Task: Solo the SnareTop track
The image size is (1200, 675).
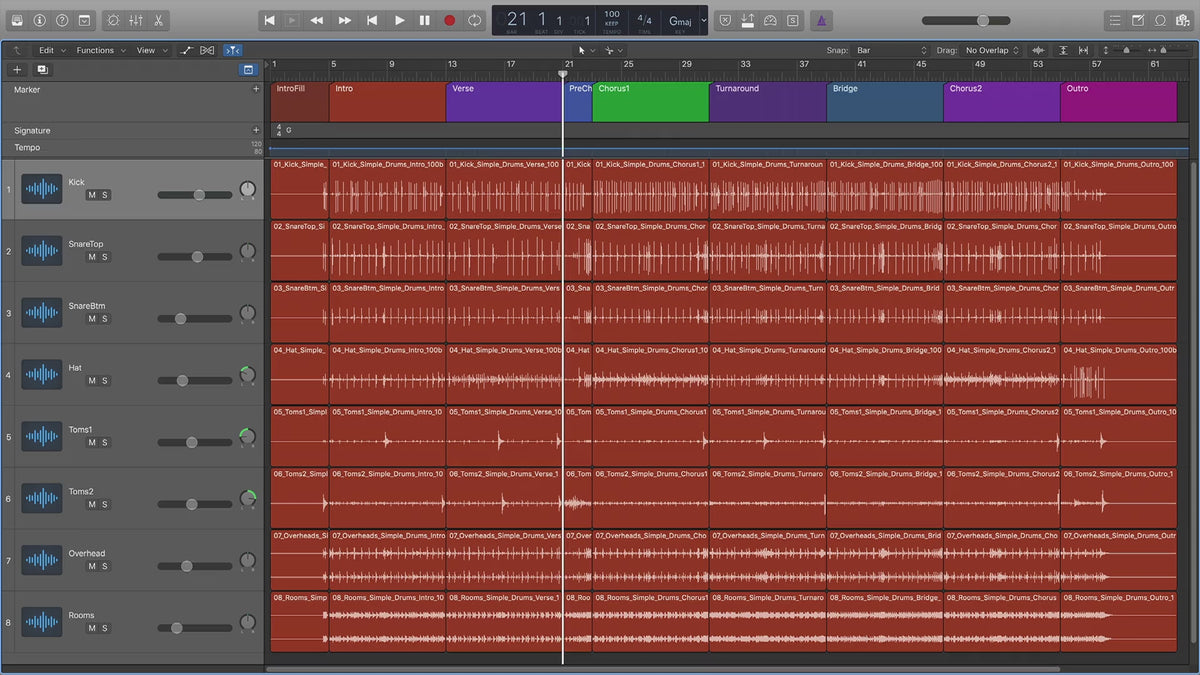Action: [105, 257]
